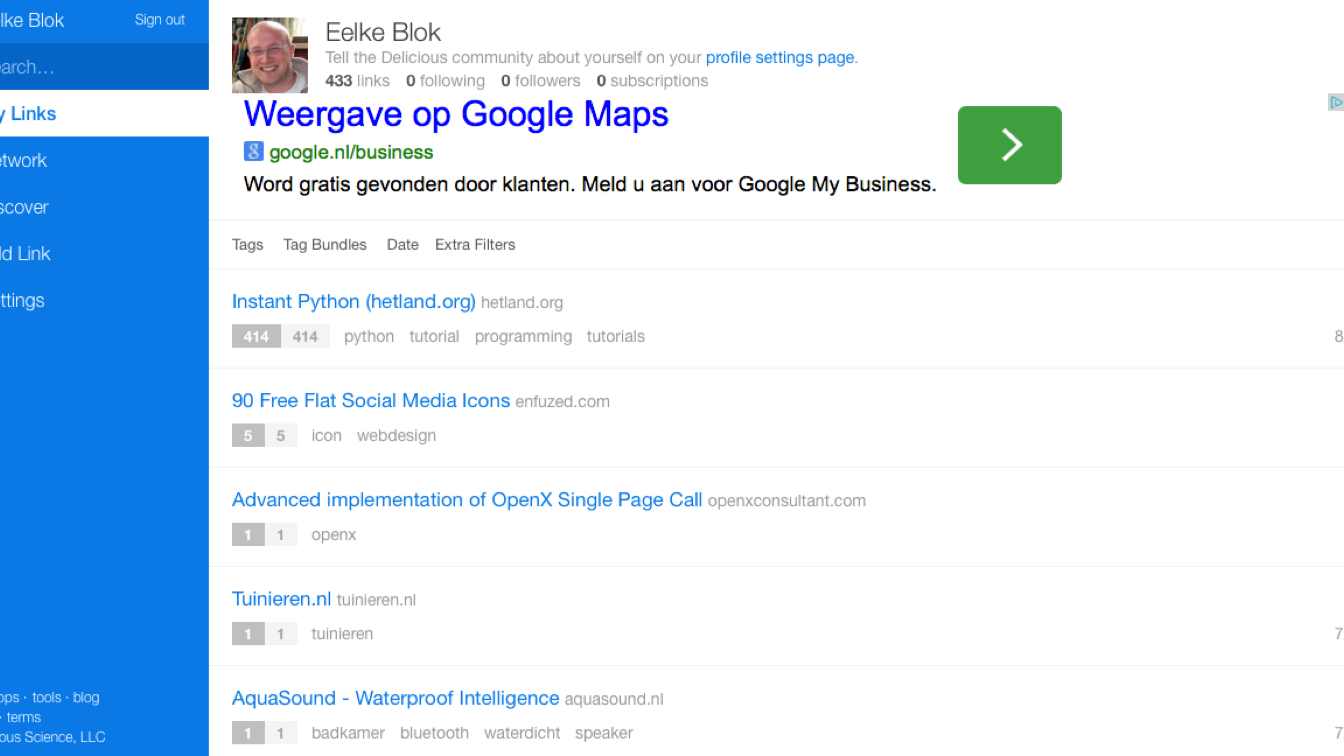This screenshot has height=756, width=1344.
Task: Expand the Date filter
Action: pyautogui.click(x=402, y=244)
